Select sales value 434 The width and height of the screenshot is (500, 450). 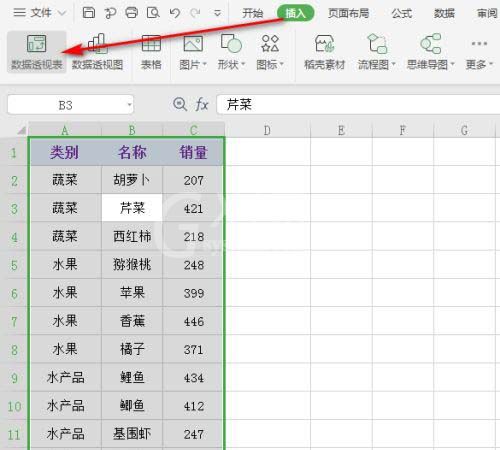point(193,378)
